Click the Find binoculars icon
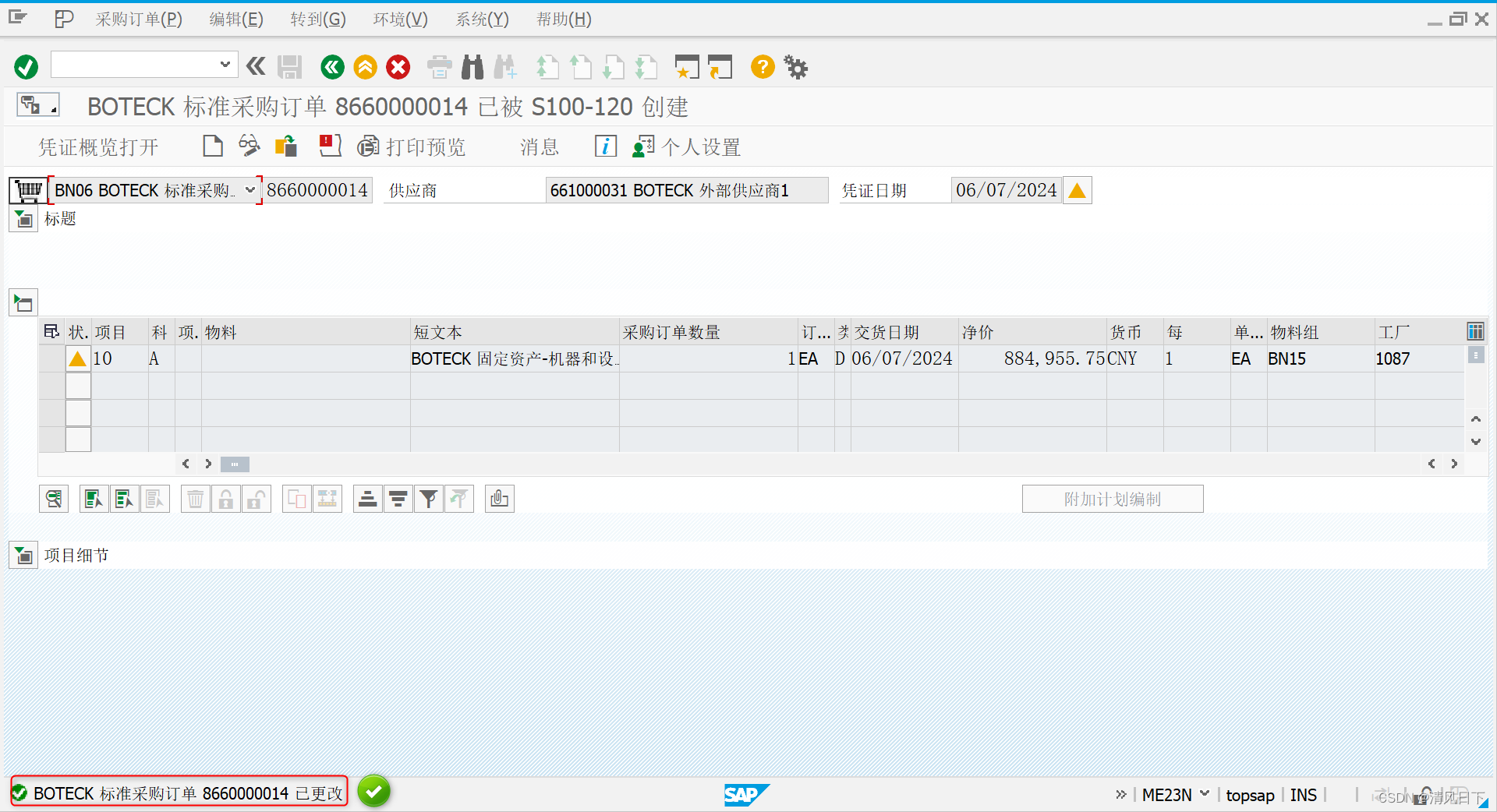1497x812 pixels. [472, 67]
